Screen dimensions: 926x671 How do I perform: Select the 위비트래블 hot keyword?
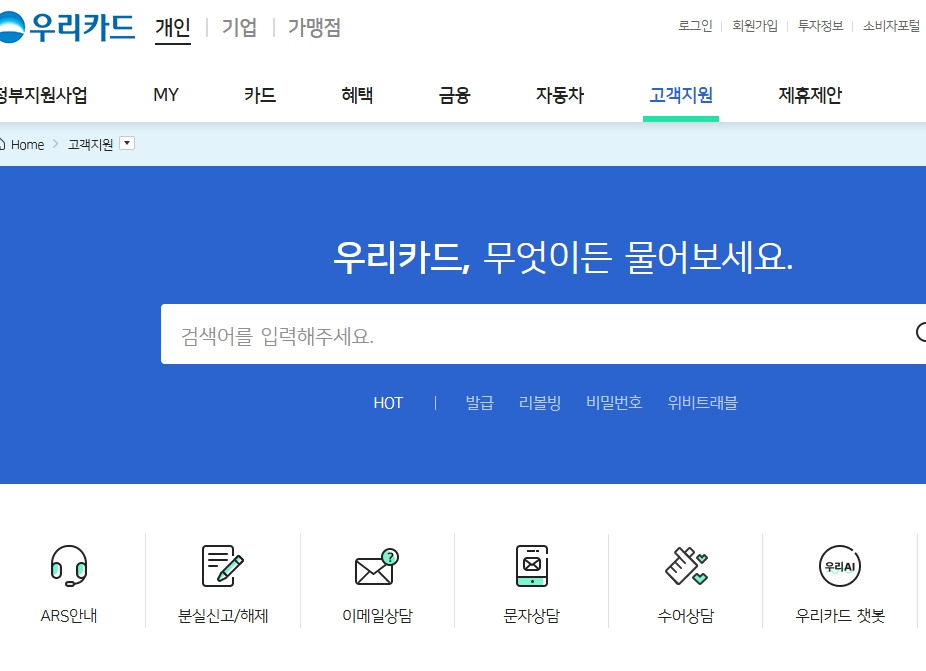tap(703, 403)
